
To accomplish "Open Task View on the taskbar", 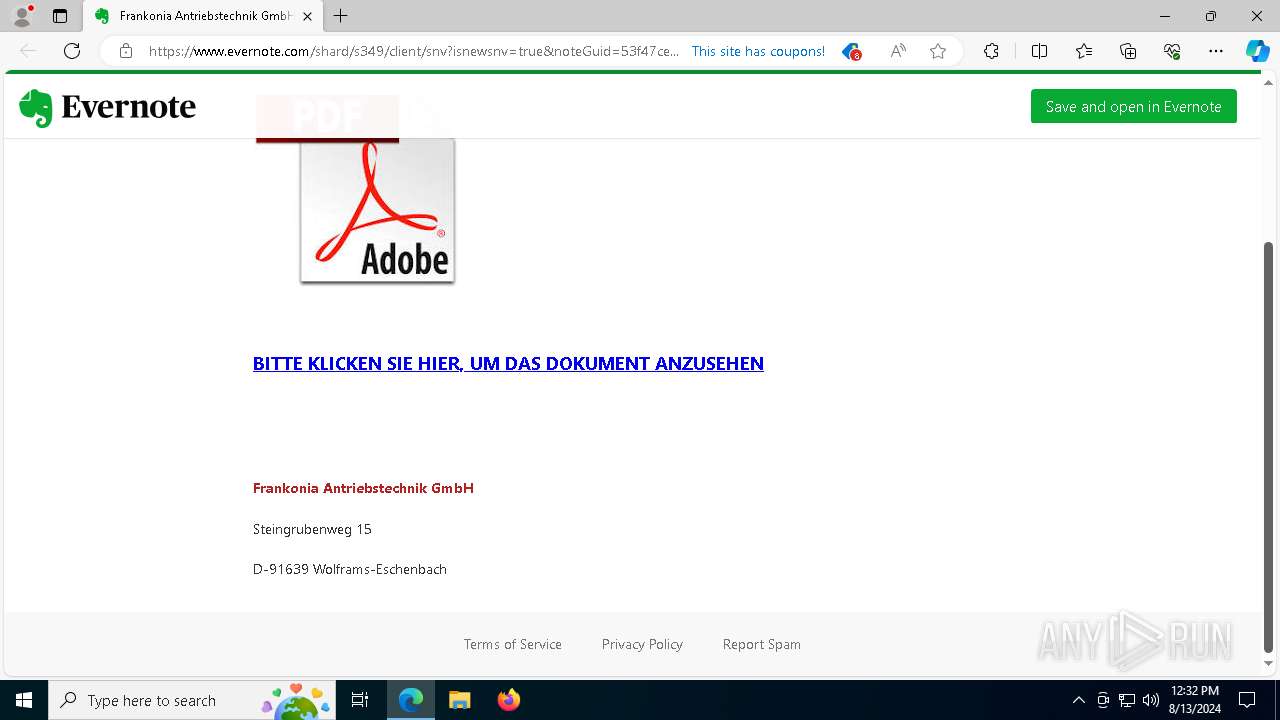I will coord(360,700).
